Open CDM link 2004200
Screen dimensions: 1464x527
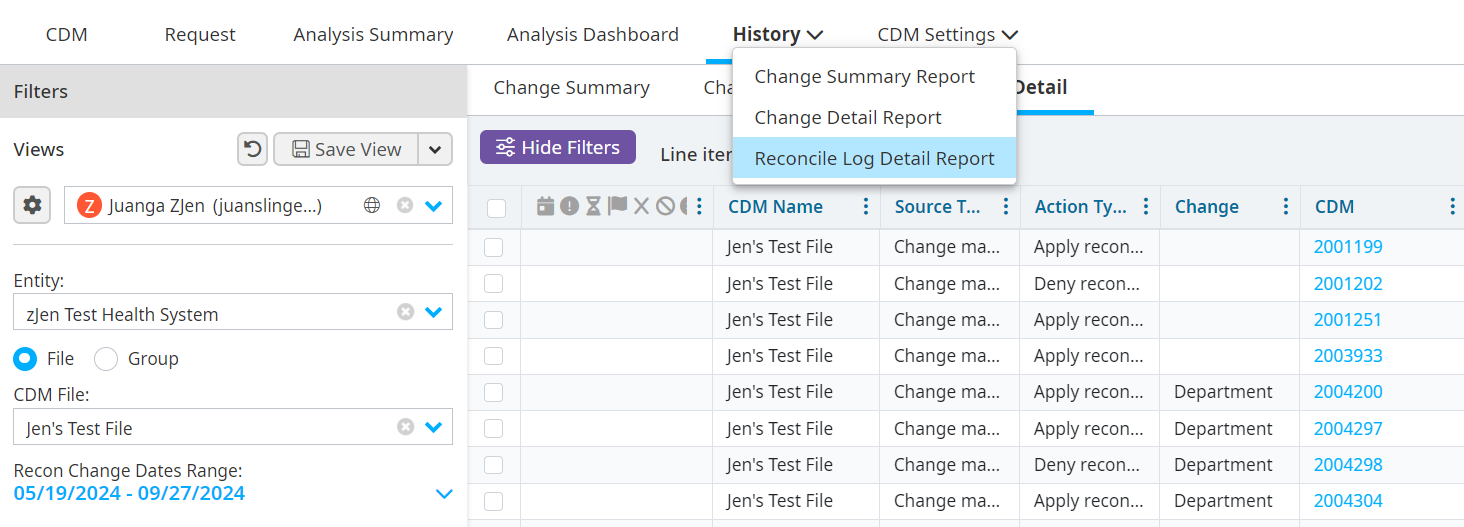1347,392
